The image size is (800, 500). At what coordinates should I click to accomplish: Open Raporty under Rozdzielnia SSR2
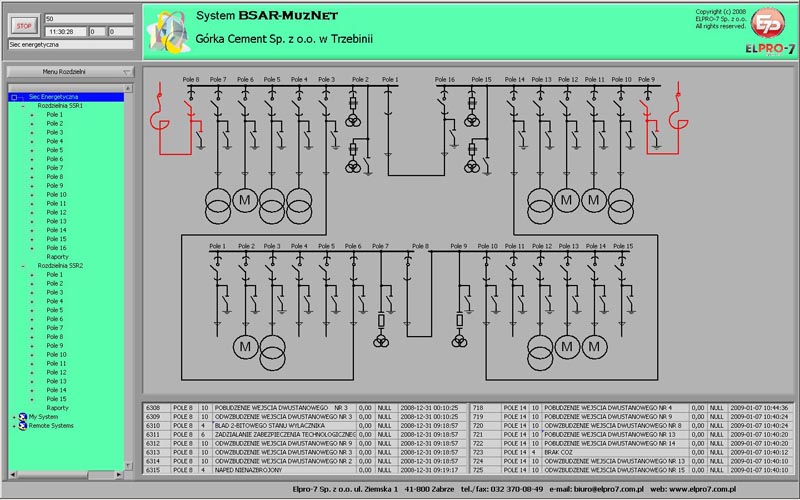coord(57,408)
